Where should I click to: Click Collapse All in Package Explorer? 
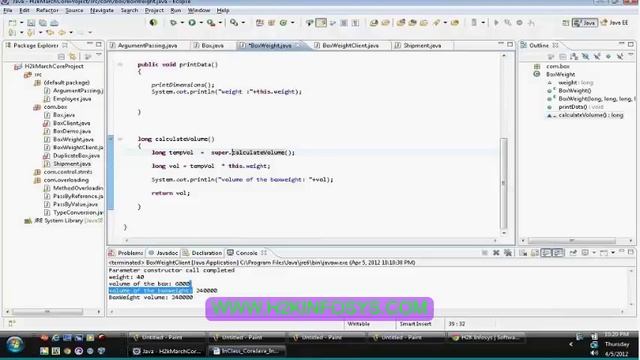point(61,56)
